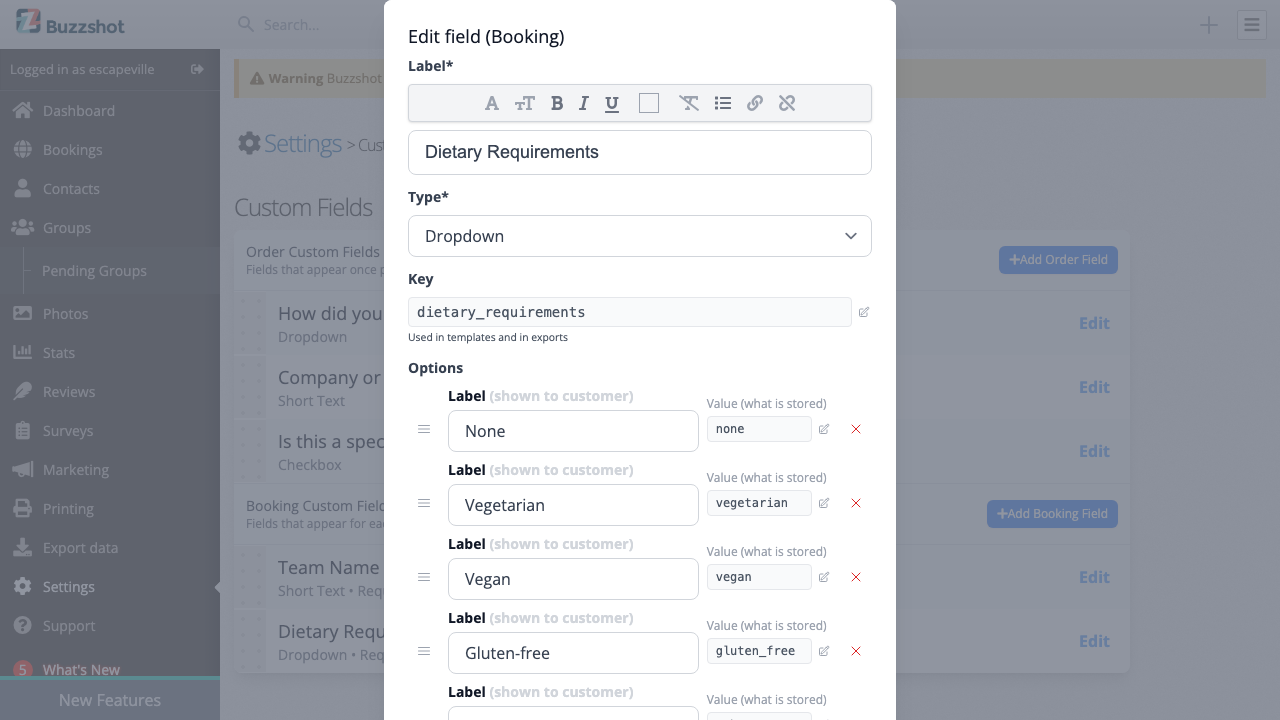Grab the drag handle of the Vegan option
Screen dimensions: 1280x720
424,577
